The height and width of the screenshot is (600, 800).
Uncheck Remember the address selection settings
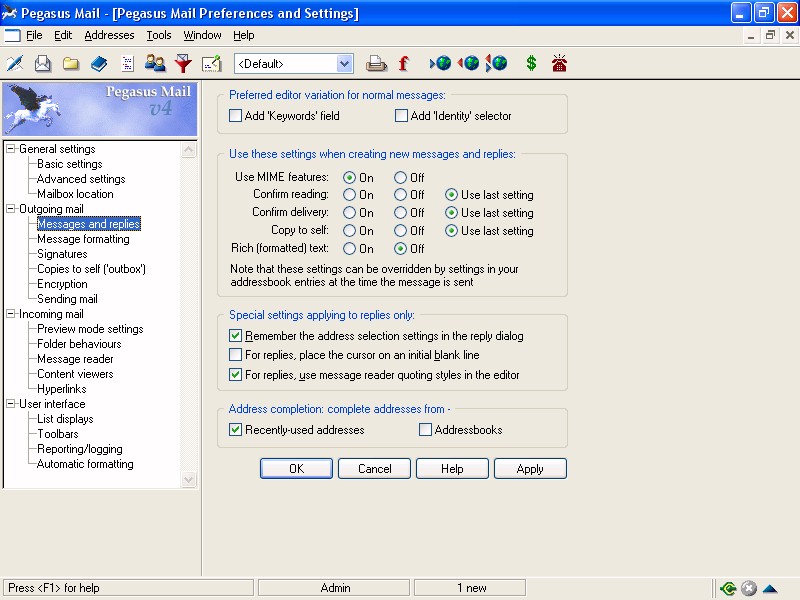pyautogui.click(x=235, y=336)
